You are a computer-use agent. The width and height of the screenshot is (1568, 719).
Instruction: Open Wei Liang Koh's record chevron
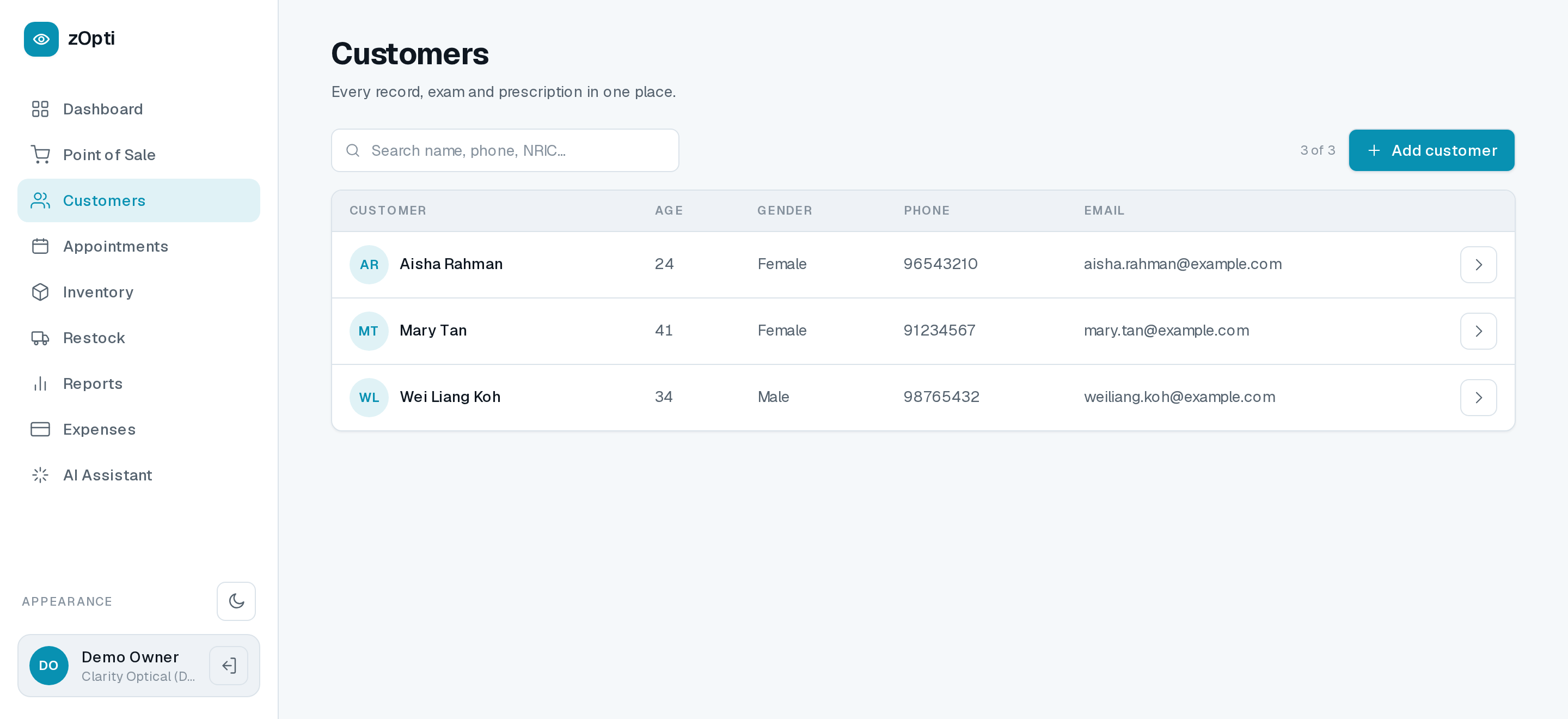tap(1479, 398)
